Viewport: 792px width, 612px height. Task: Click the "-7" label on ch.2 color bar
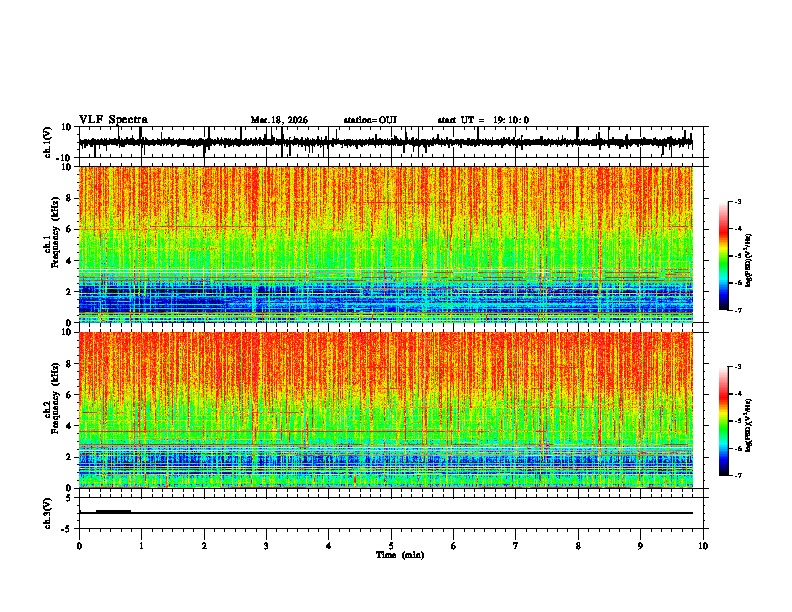pos(738,475)
